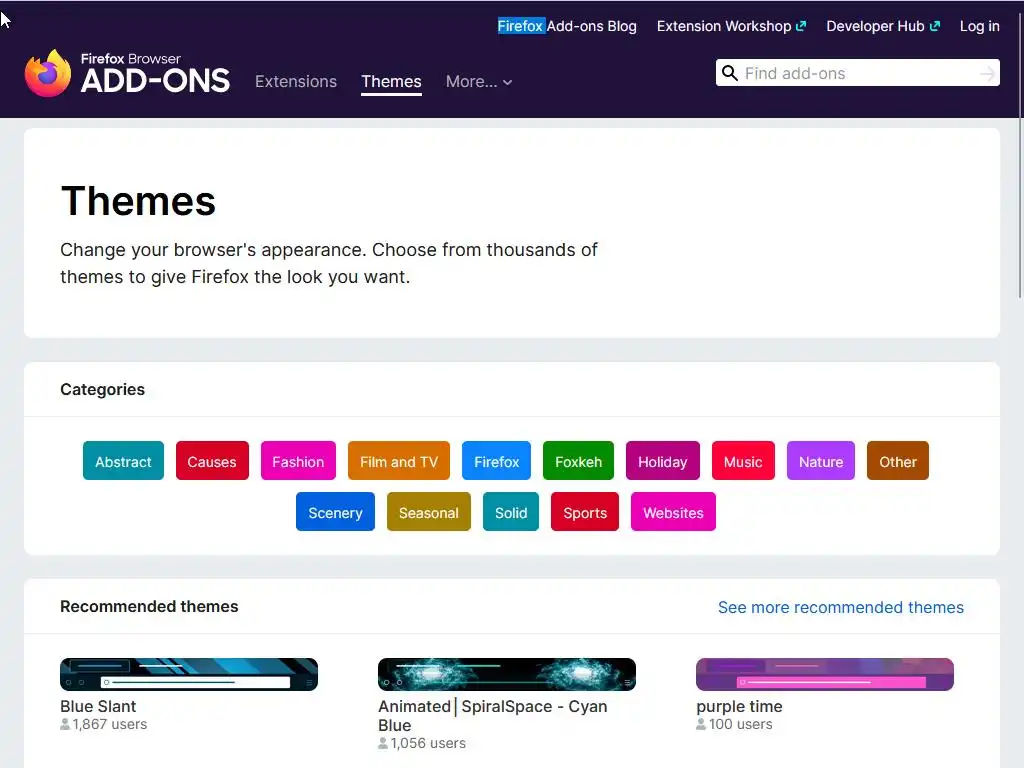This screenshot has width=1024, height=768.
Task: Click the '1,867 users' text
Action: coord(110,724)
